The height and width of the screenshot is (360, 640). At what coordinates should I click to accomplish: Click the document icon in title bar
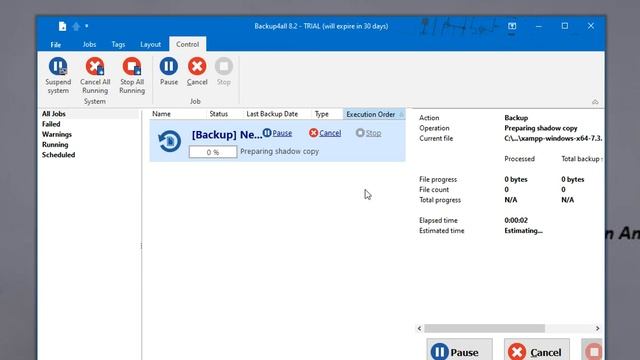62,27
